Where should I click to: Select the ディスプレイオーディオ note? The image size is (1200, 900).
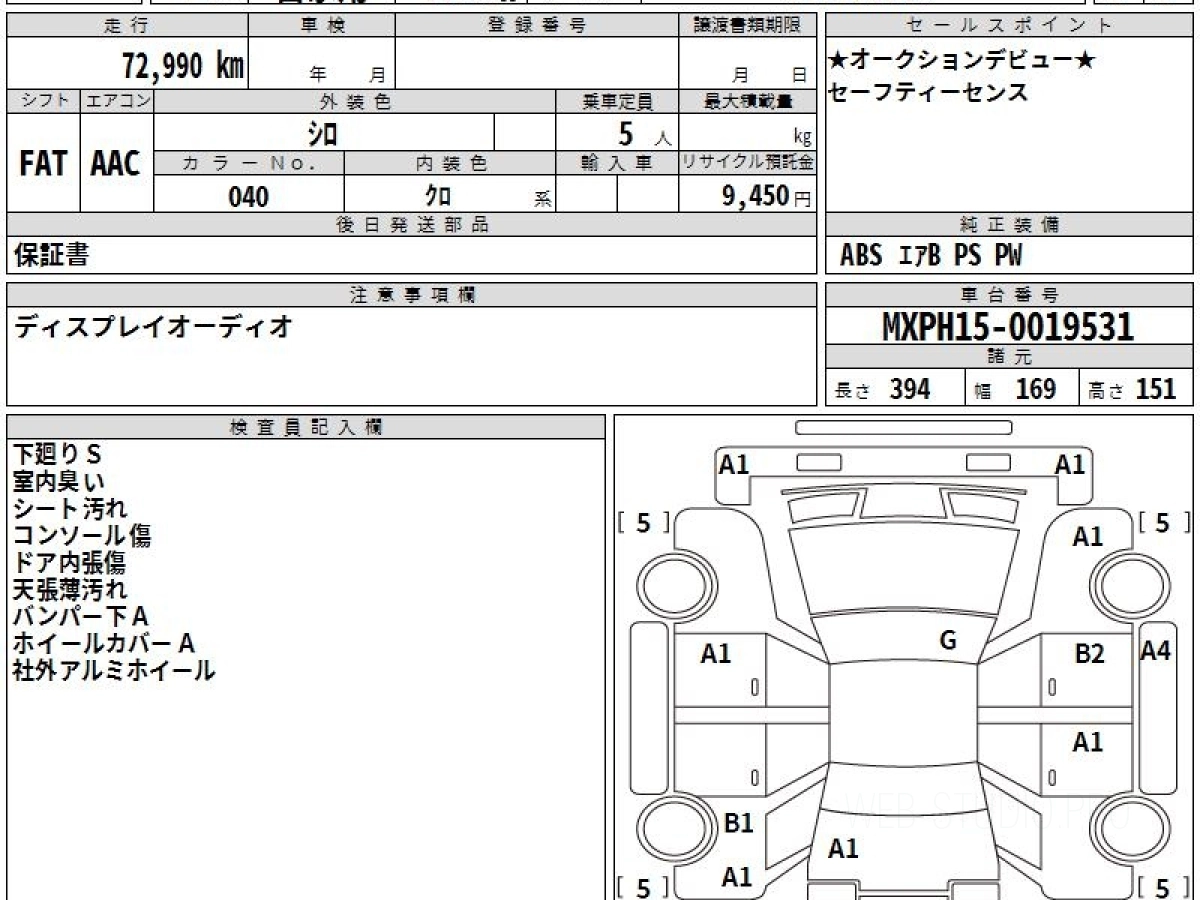click(153, 326)
